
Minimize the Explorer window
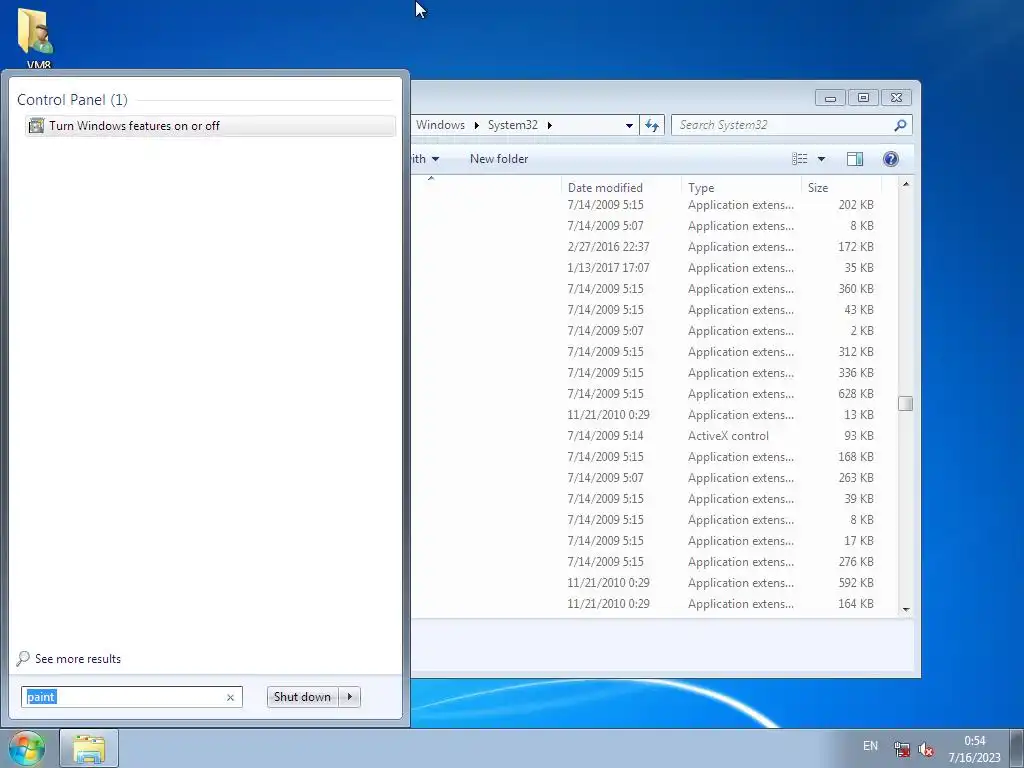(830, 98)
